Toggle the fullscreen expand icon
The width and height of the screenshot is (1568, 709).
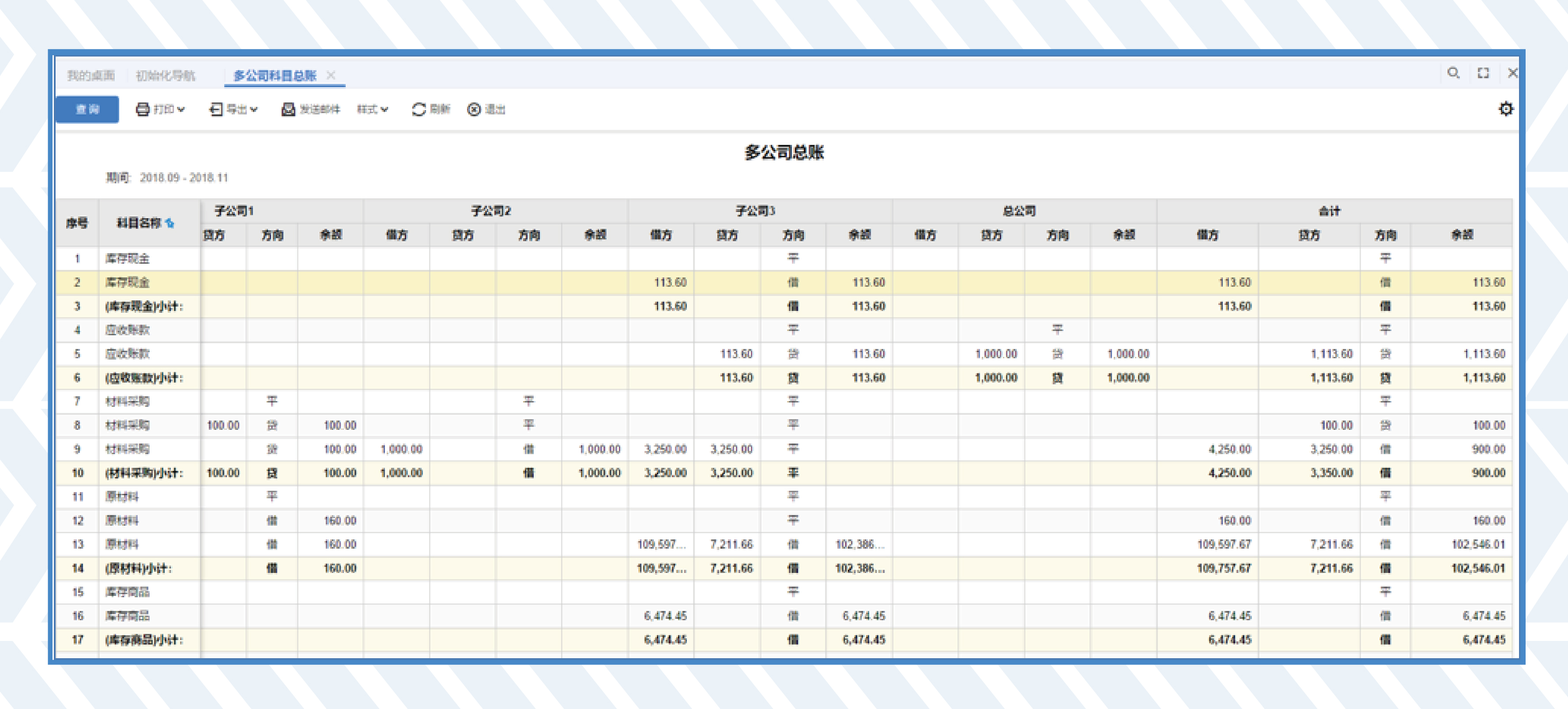[x=1483, y=73]
